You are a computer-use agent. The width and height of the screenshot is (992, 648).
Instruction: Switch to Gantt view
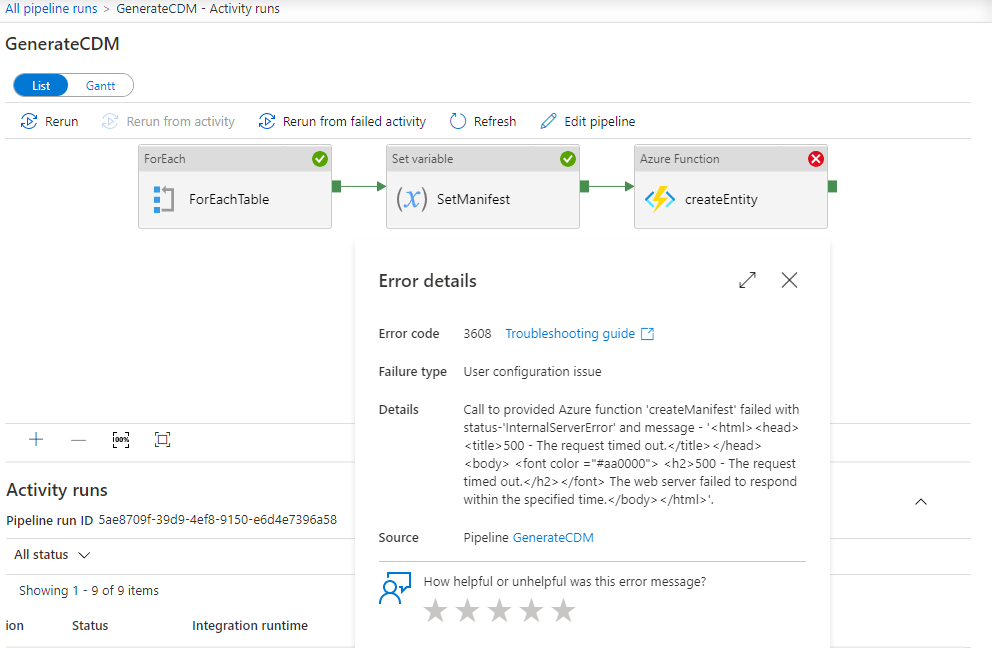click(x=103, y=85)
